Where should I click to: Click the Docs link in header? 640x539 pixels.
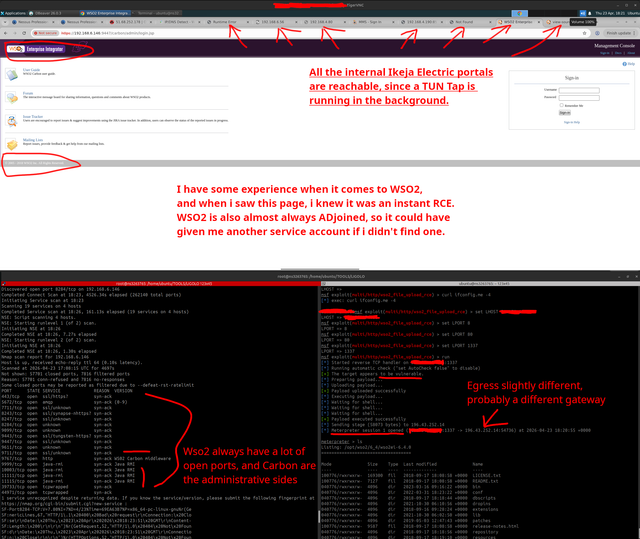pyautogui.click(x=618, y=53)
